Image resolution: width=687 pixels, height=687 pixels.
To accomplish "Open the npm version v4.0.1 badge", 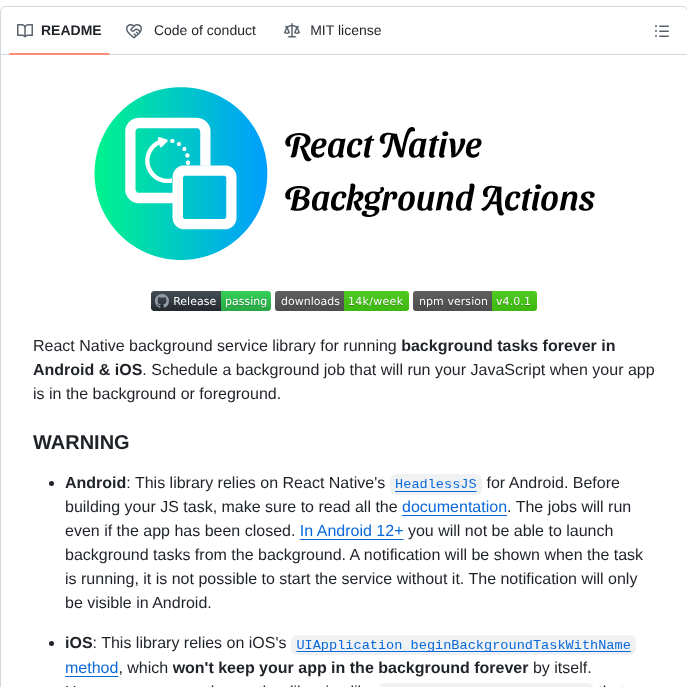I will (x=475, y=301).
